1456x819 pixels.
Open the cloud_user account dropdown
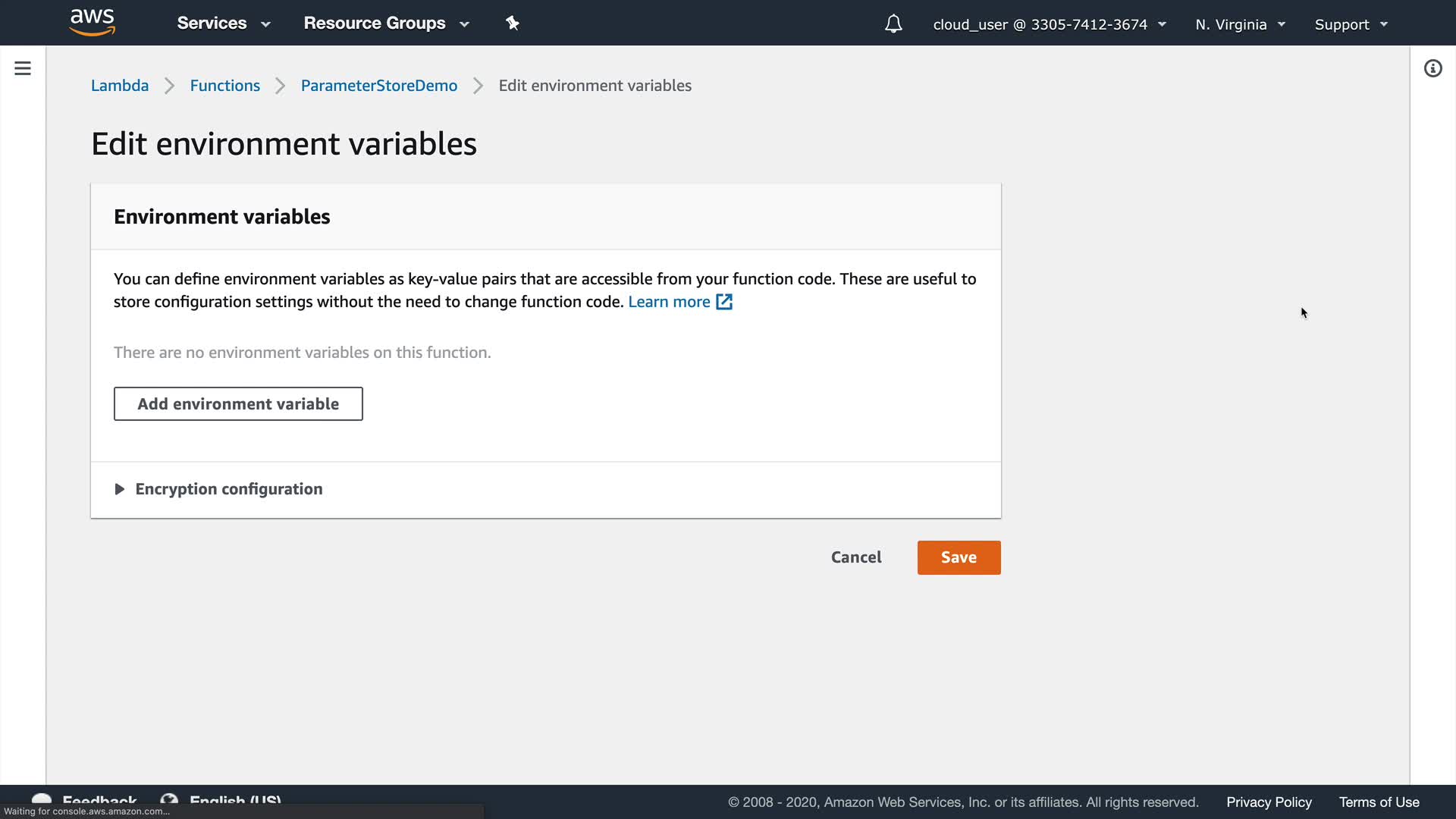[x=1049, y=24]
